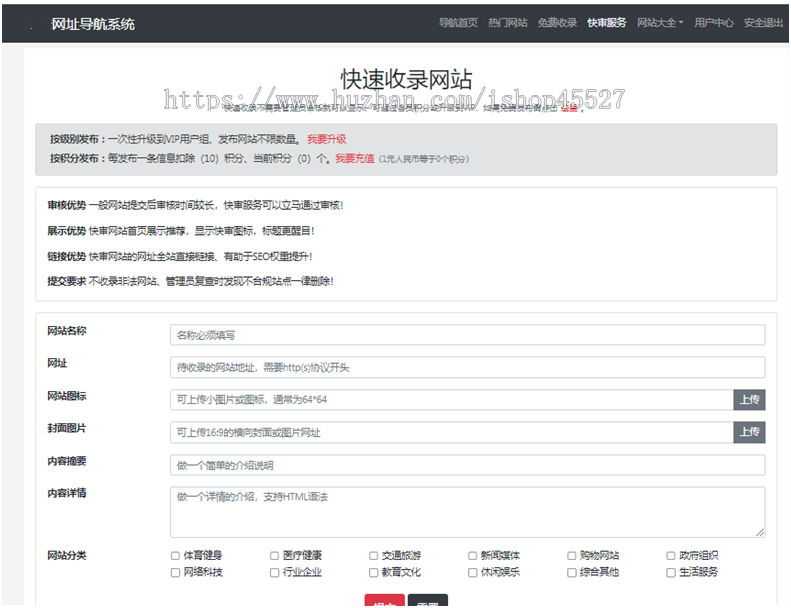The image size is (791, 608).
Task: Click inside the 内容详情 textarea
Action: (467, 512)
